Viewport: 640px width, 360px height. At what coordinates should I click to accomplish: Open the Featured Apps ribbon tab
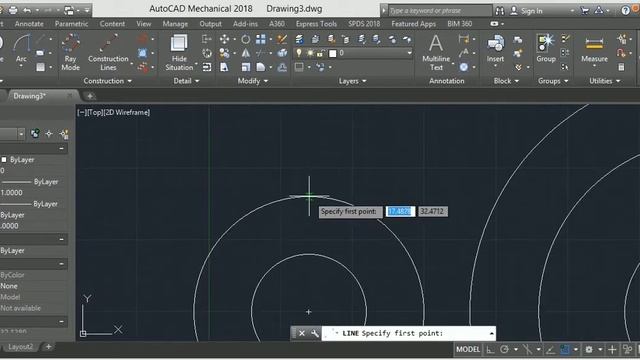click(x=413, y=24)
